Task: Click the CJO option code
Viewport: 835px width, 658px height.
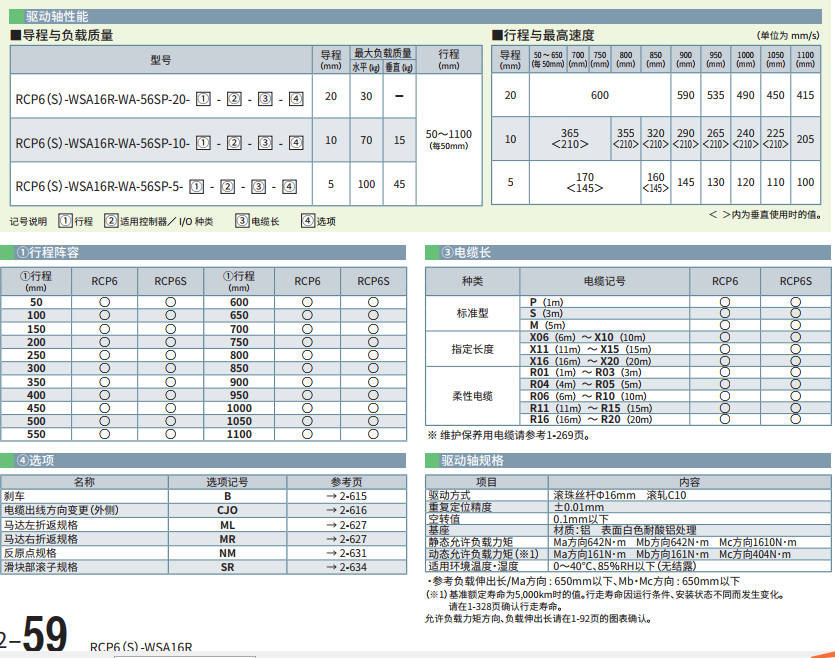Action: (x=227, y=511)
